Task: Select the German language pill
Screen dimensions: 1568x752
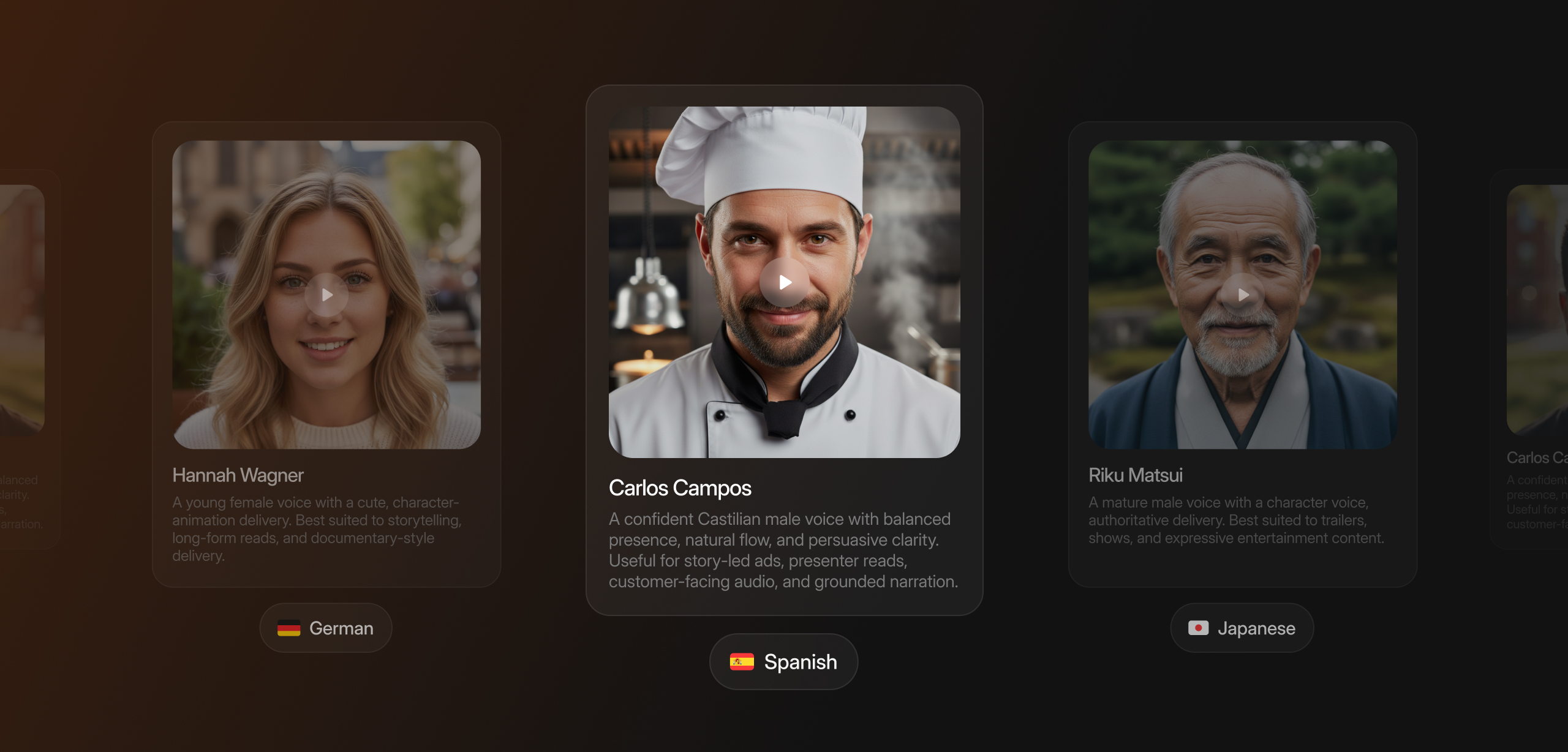Action: pos(326,628)
